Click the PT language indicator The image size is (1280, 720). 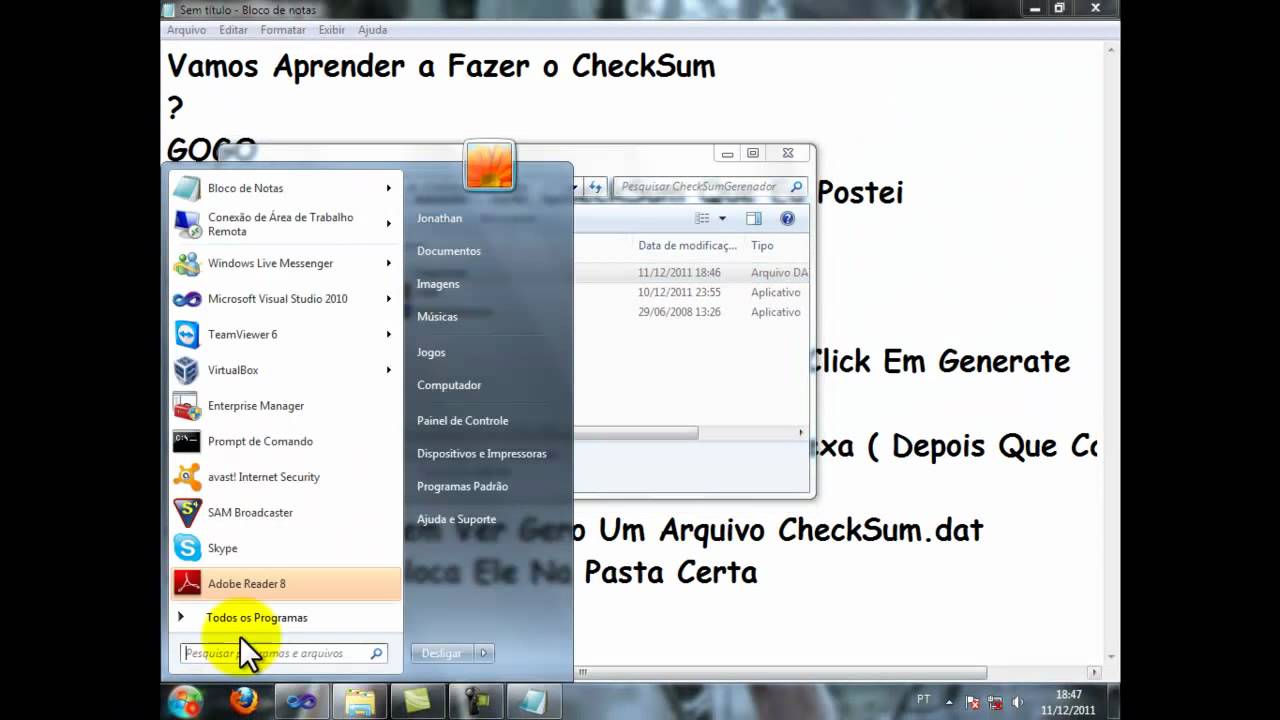[923, 699]
